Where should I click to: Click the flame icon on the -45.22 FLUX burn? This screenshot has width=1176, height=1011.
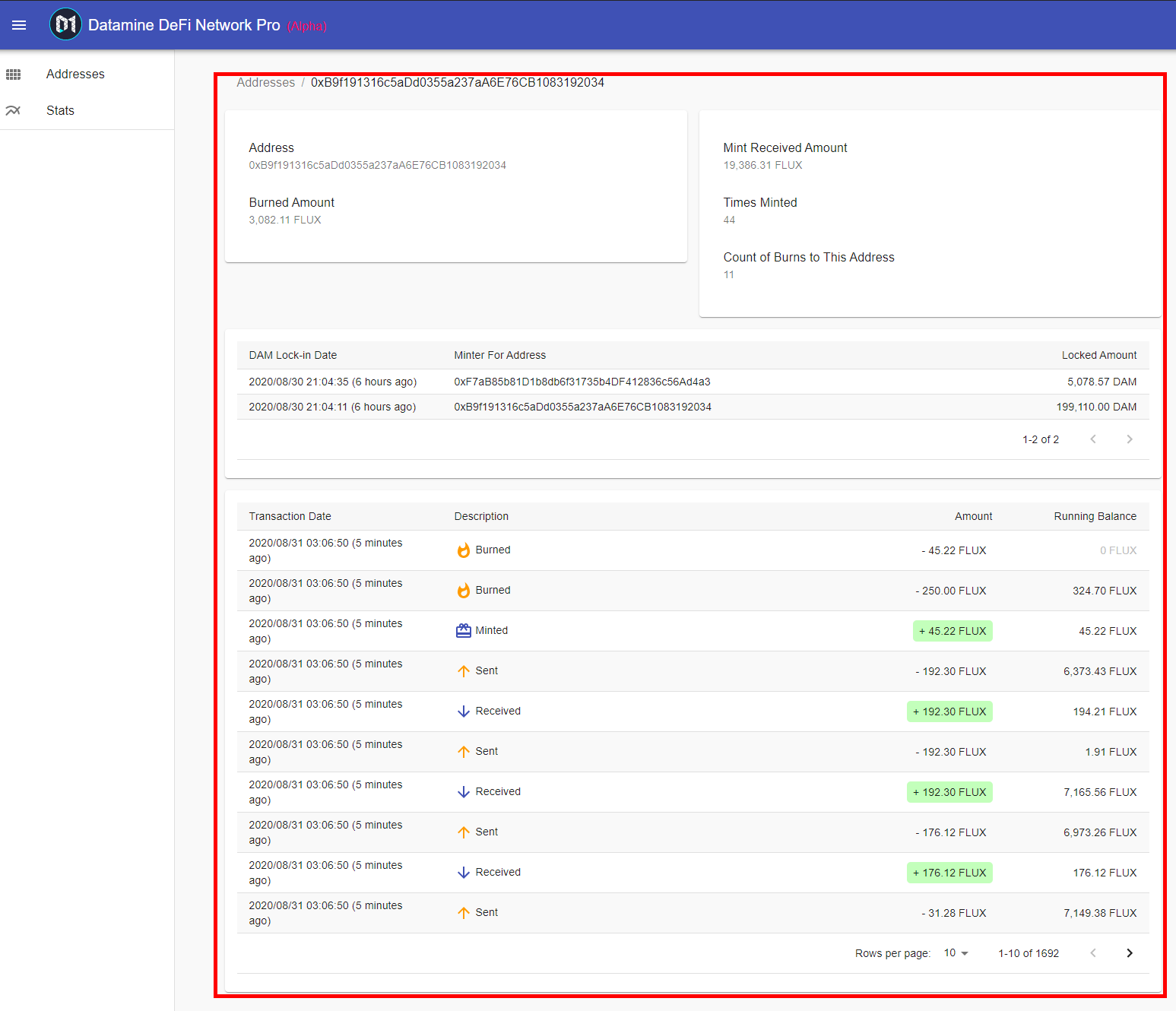coord(463,550)
